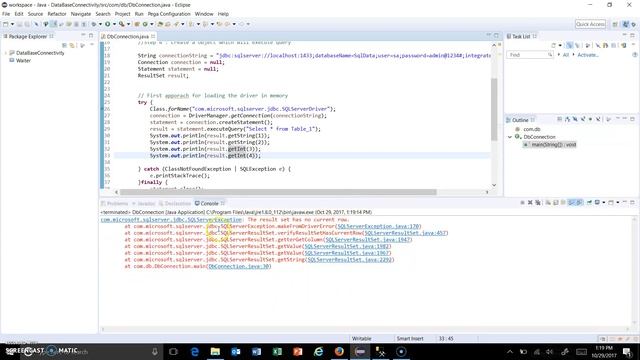
Task: Select the Waiter project in Package Explorer
Action: [23, 60]
